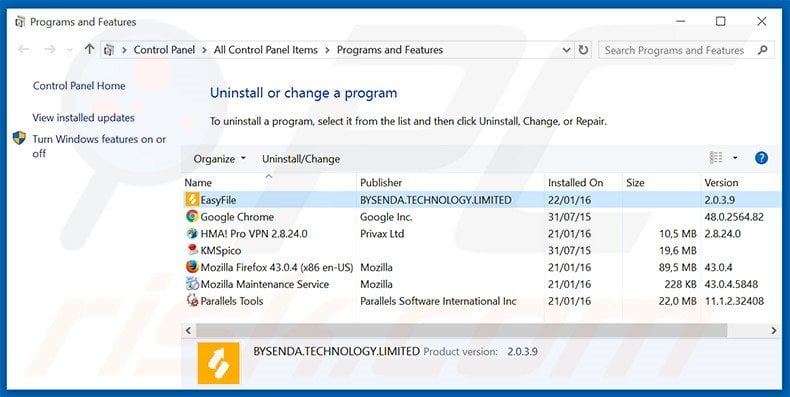Open View installed updates link
790x397 pixels.
pos(84,117)
